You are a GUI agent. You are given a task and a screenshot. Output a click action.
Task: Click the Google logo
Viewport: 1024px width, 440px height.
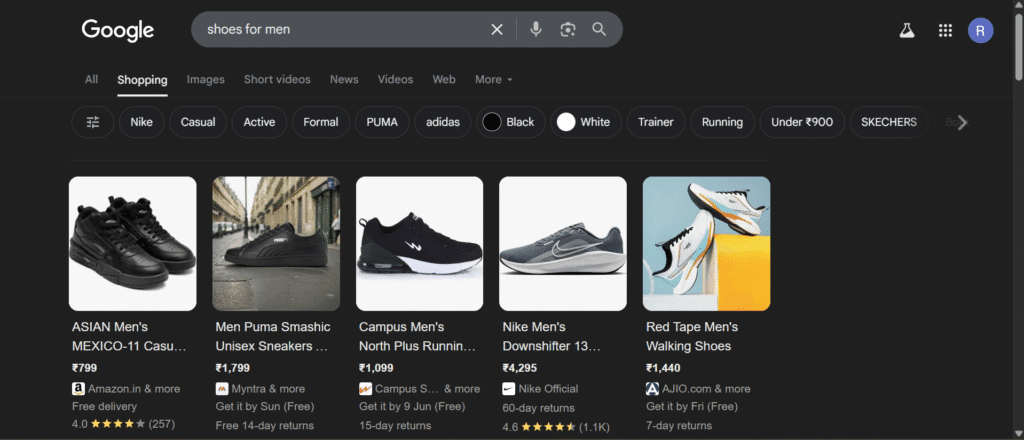coord(118,30)
